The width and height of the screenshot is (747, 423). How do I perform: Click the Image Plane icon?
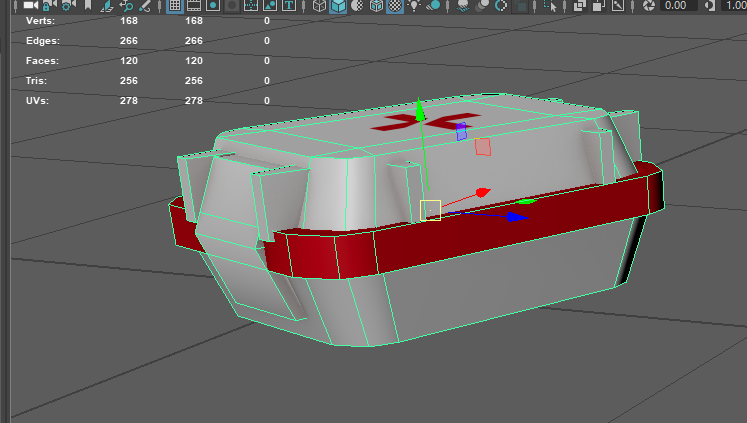pos(107,5)
